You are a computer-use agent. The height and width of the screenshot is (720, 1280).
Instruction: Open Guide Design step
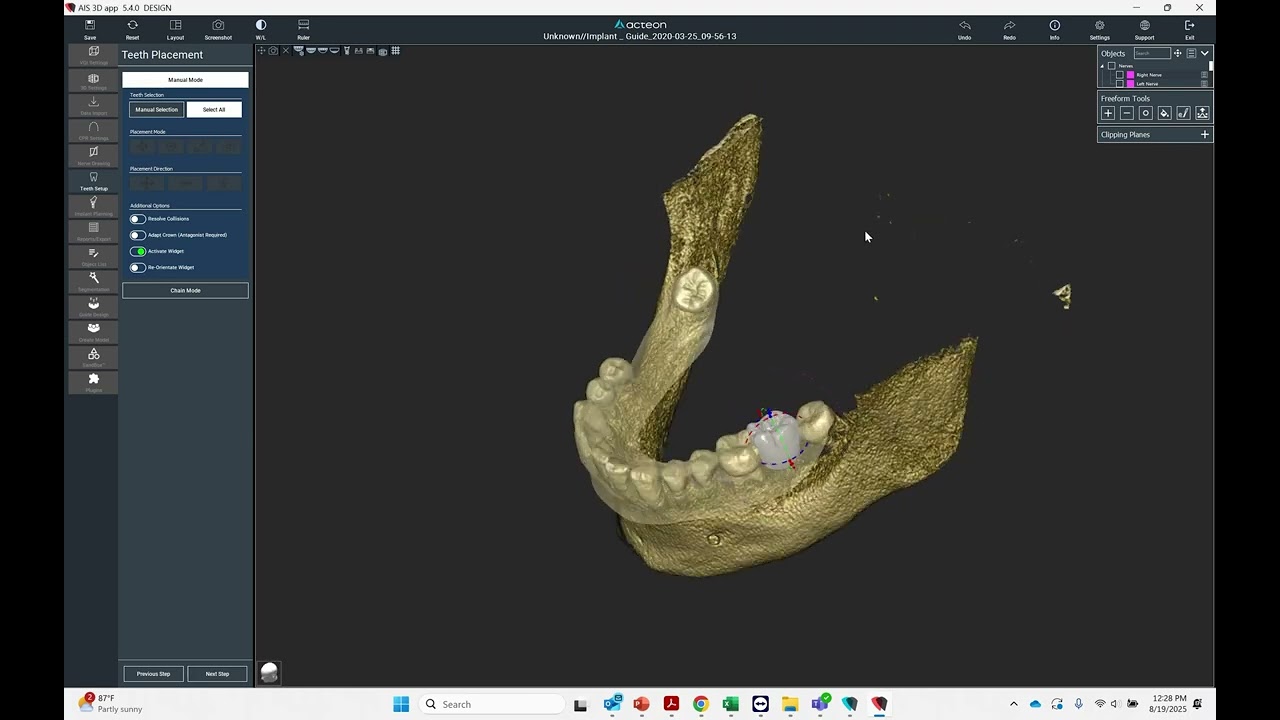tap(94, 307)
